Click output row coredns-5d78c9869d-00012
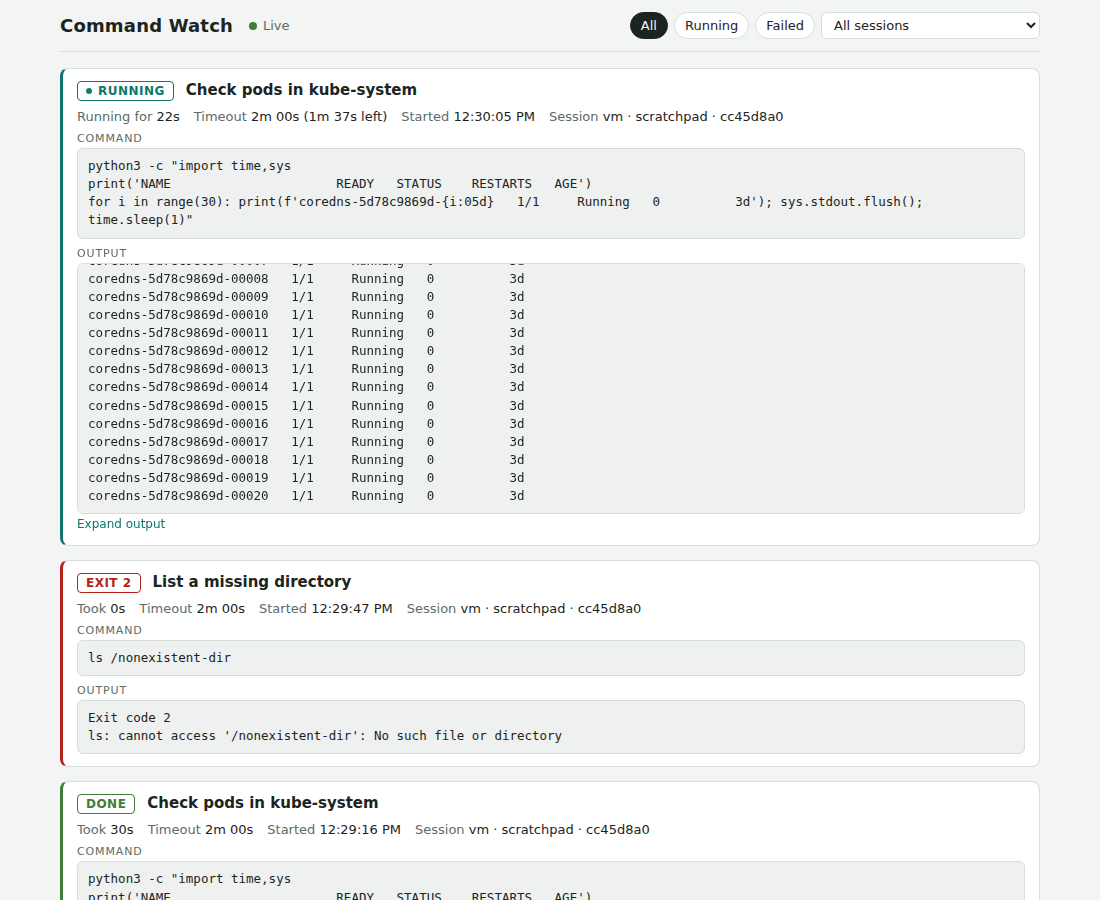The image size is (1100, 900). pos(306,351)
